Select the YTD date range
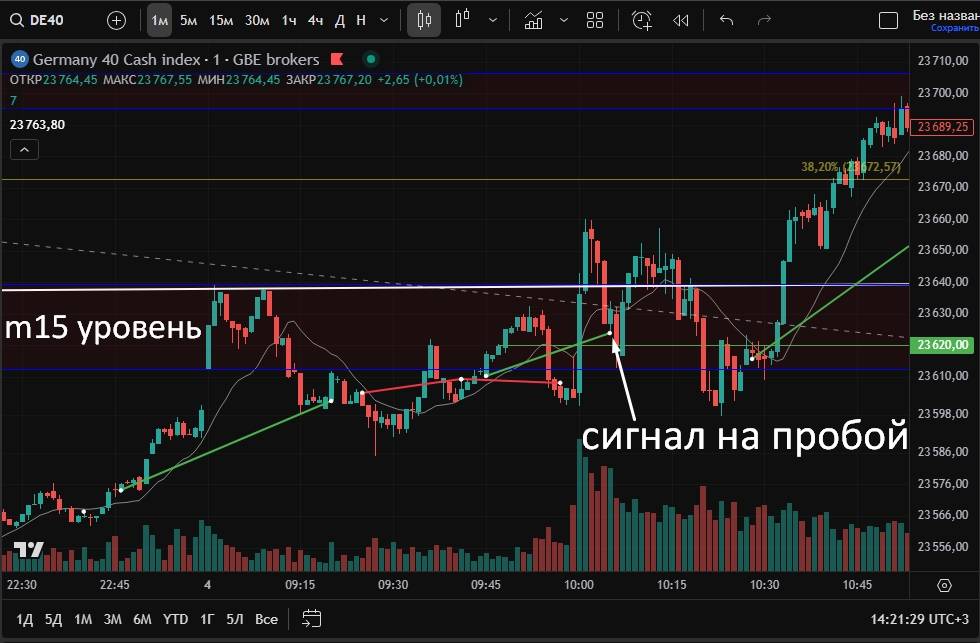 click(176, 619)
